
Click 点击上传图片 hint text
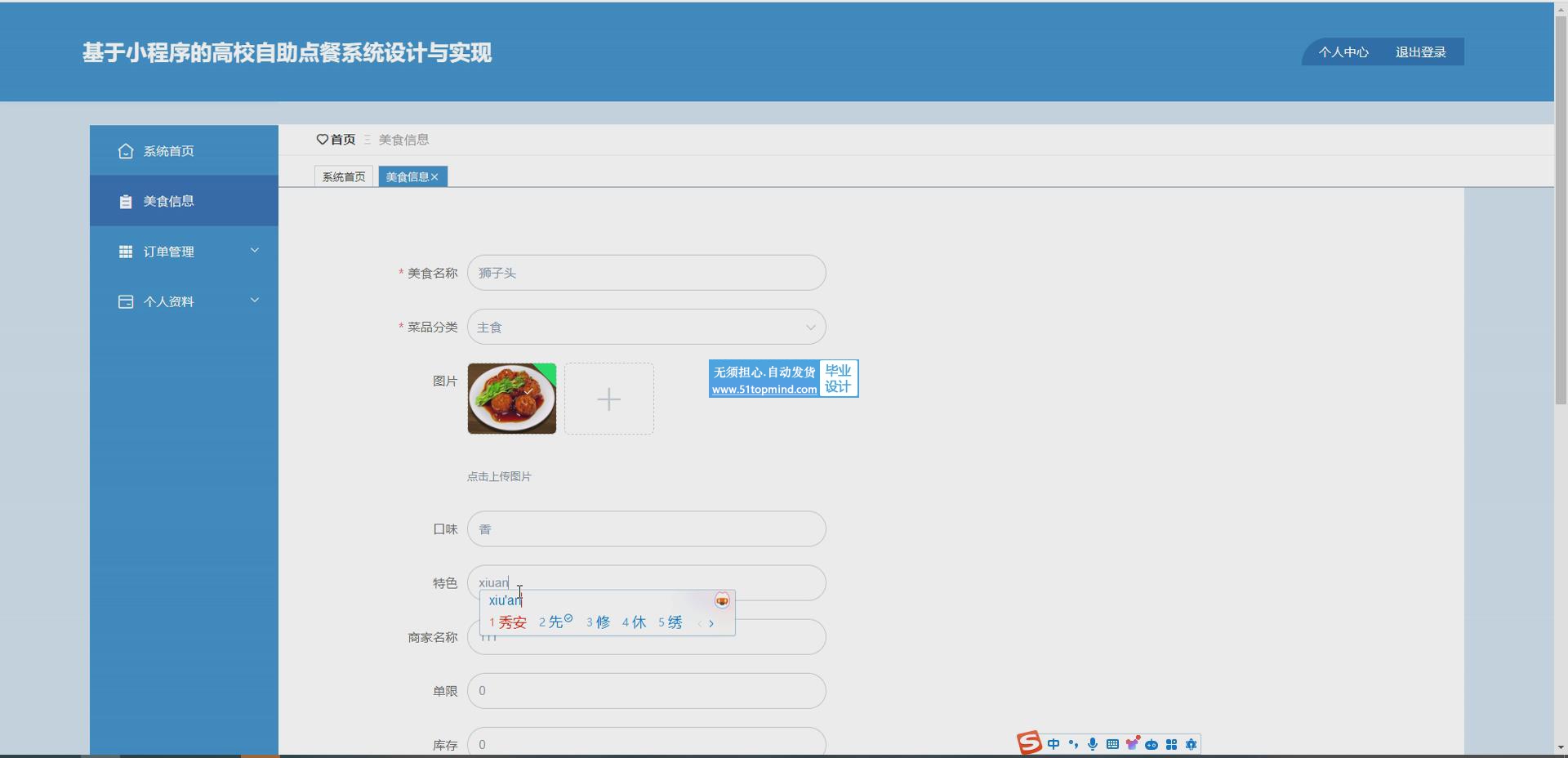[499, 477]
